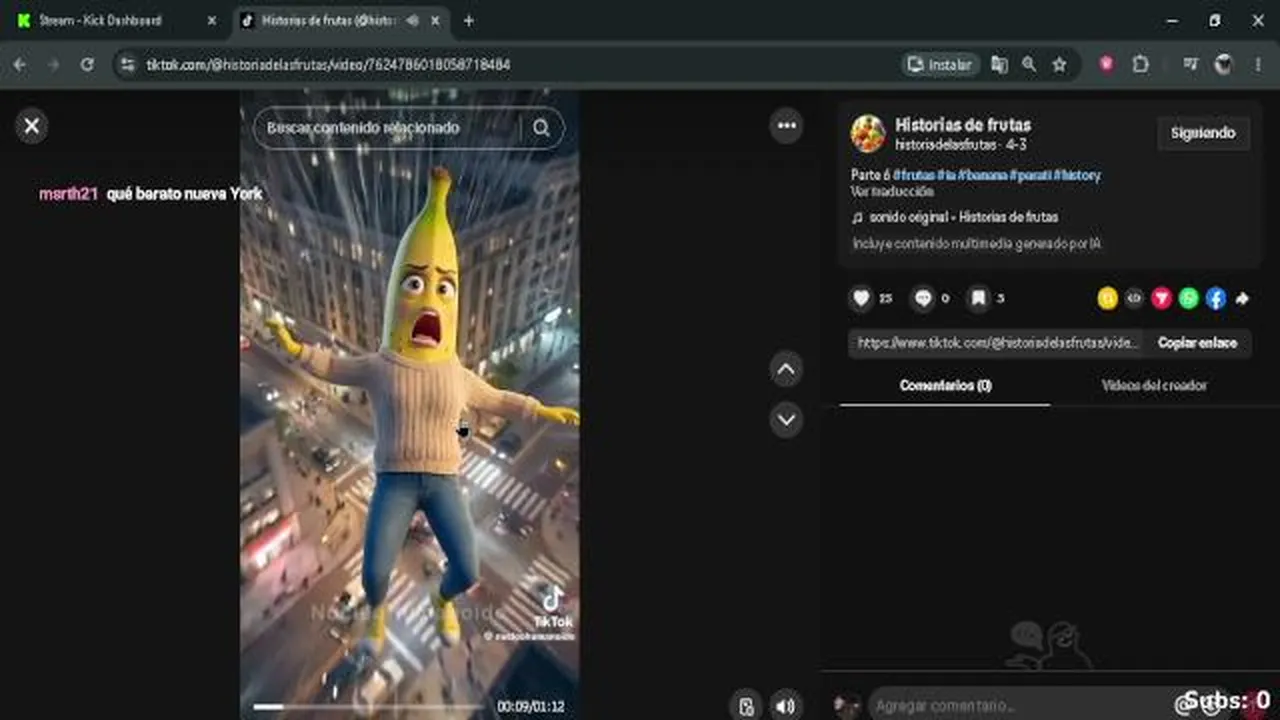Reload the current page
This screenshot has height=720, width=1280.
[x=87, y=64]
